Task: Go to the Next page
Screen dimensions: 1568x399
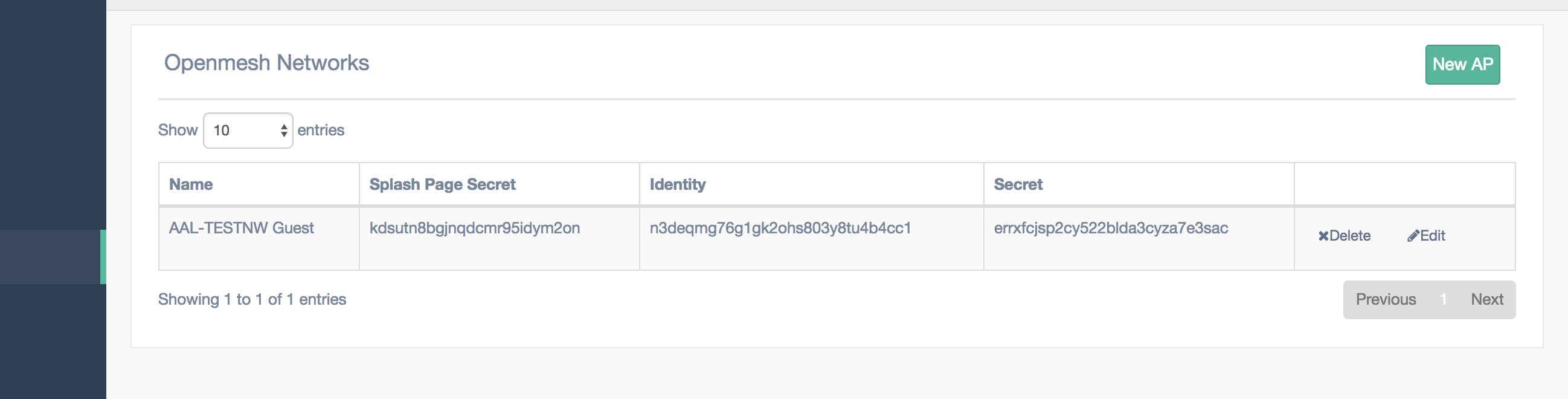Action: pyautogui.click(x=1486, y=299)
